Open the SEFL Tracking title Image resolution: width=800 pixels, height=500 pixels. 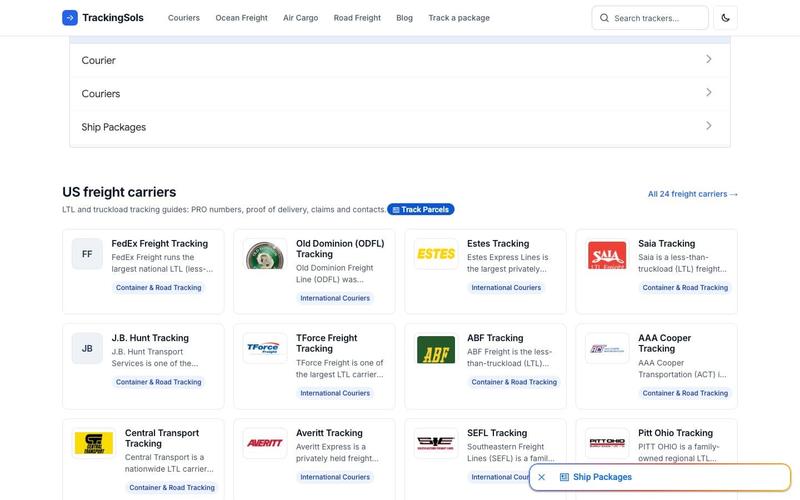tap(497, 433)
